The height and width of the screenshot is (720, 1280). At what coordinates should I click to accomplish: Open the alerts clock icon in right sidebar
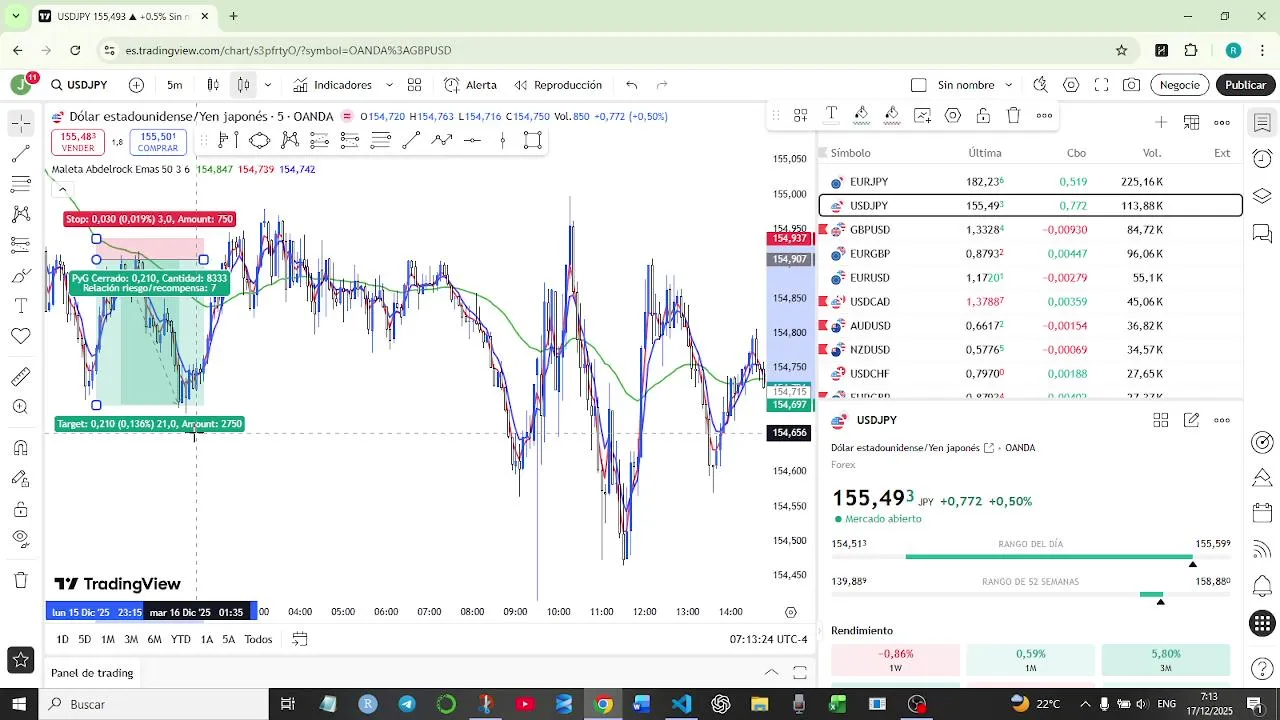(x=1262, y=159)
